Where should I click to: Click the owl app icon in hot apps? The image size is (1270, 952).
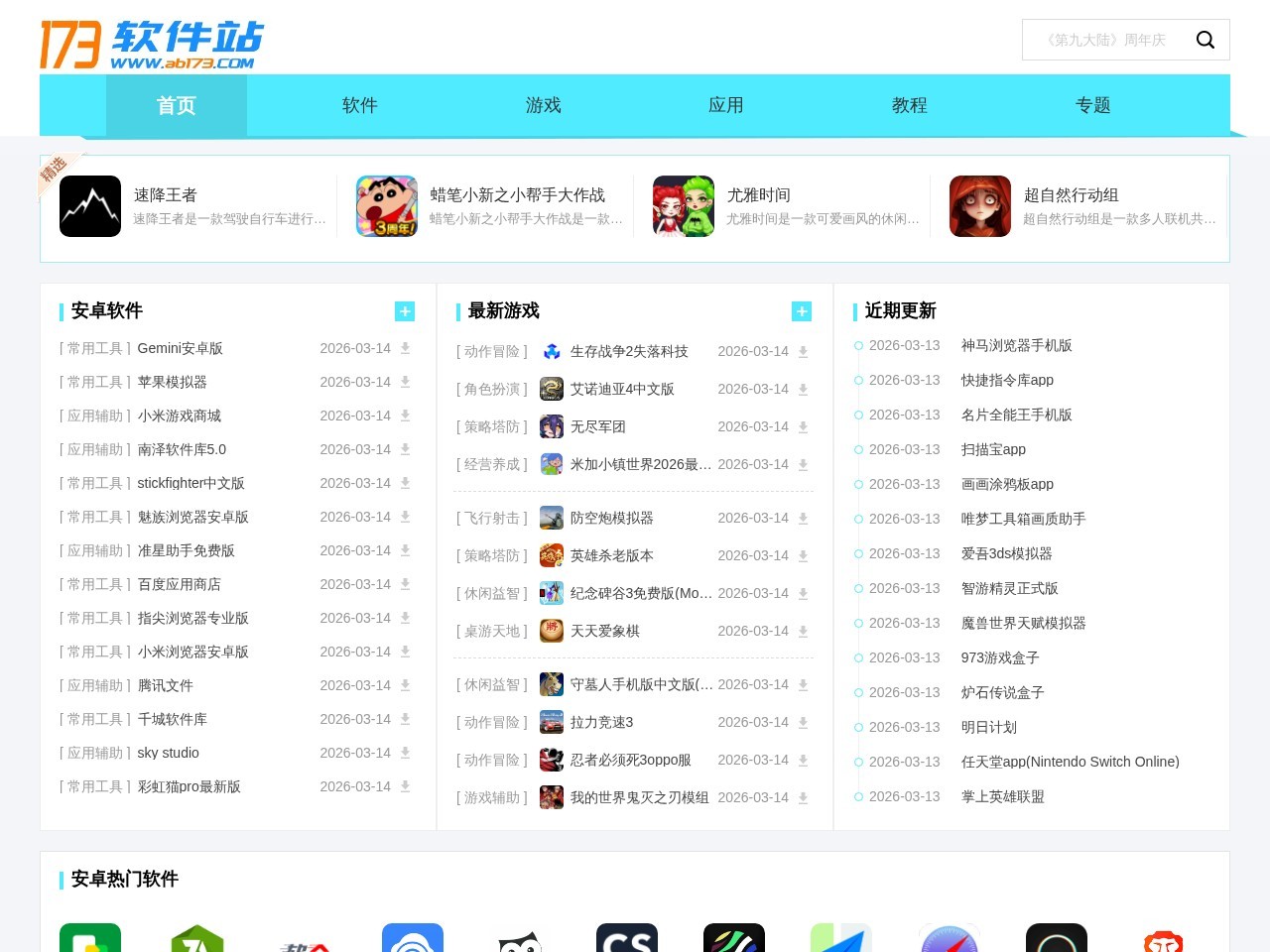(x=520, y=938)
